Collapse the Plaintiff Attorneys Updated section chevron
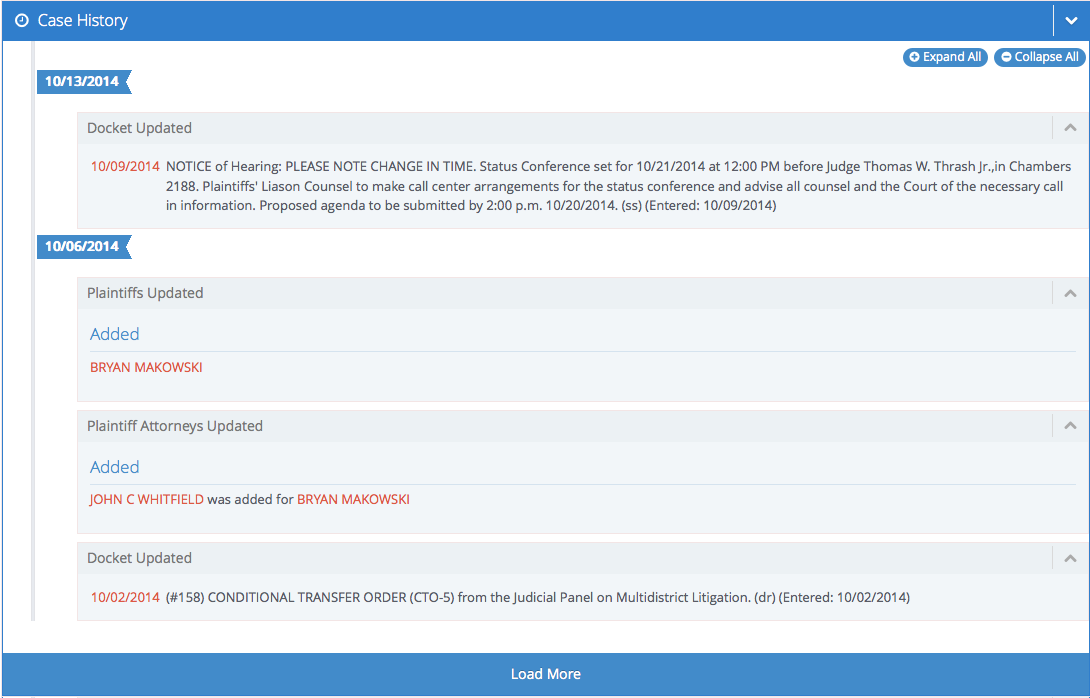 [1070, 426]
